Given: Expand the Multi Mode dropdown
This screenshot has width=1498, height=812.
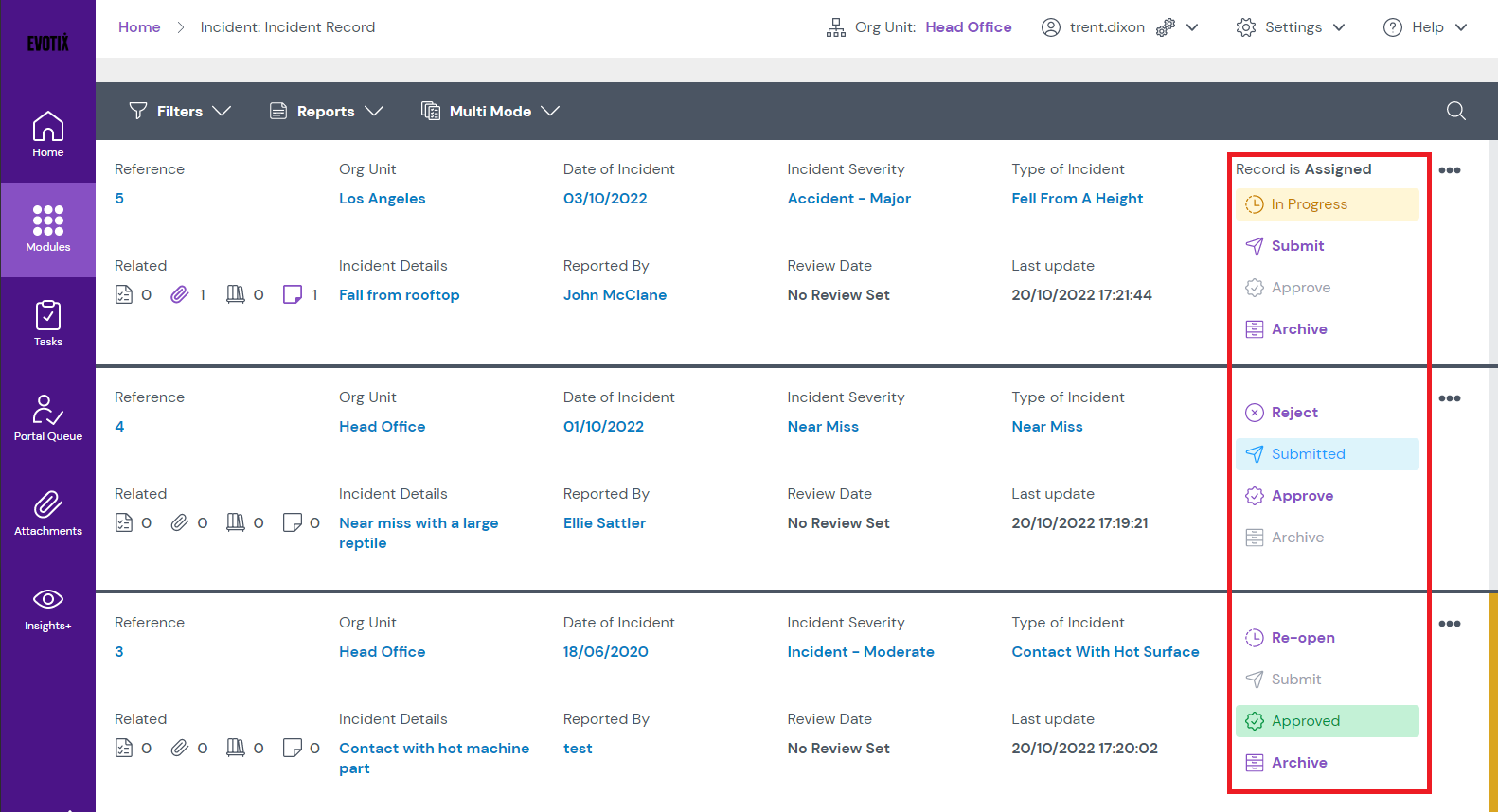Looking at the screenshot, I should click(490, 111).
